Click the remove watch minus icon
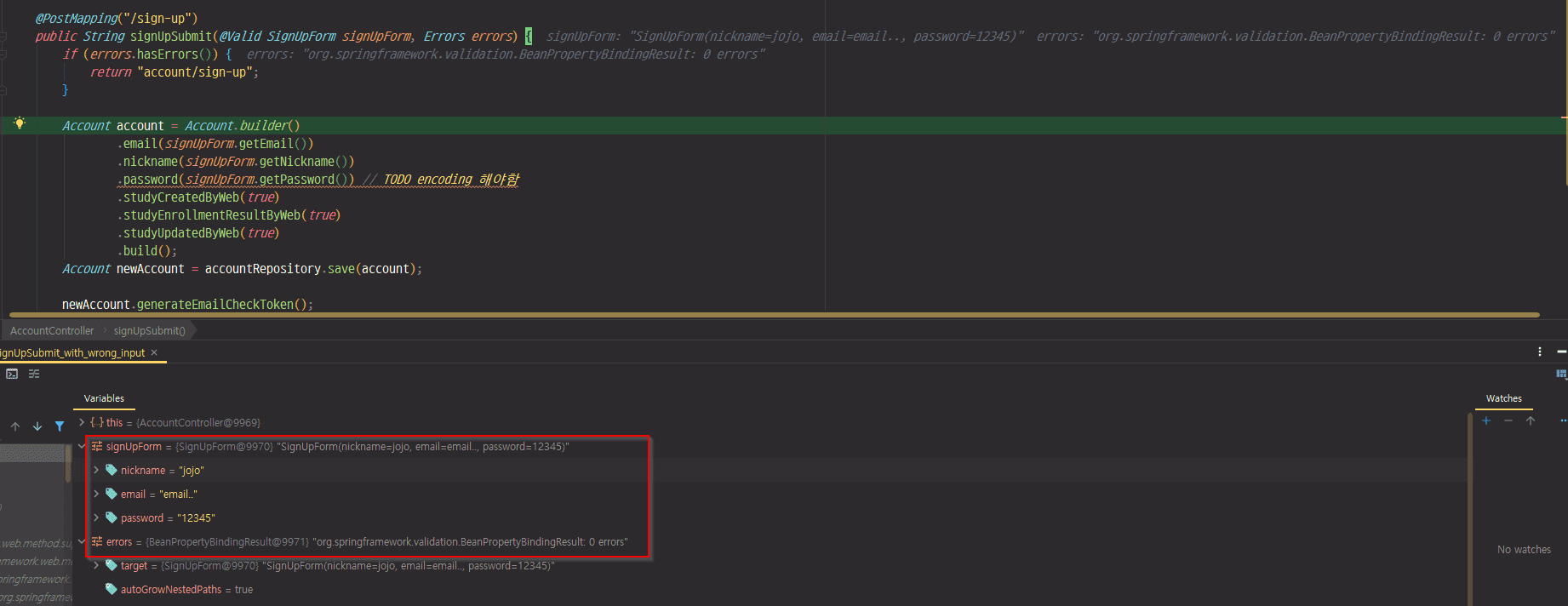 coord(1508,420)
